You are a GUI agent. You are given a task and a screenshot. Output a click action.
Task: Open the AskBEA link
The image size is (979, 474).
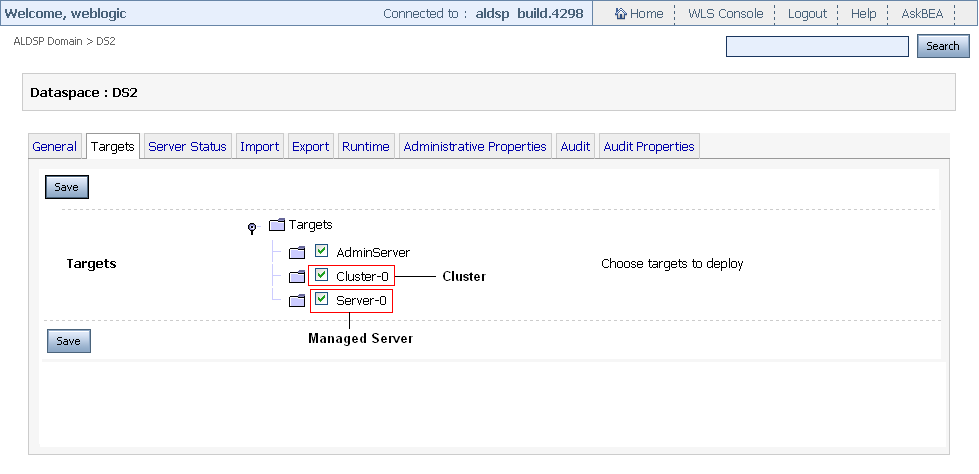pyautogui.click(x=922, y=13)
